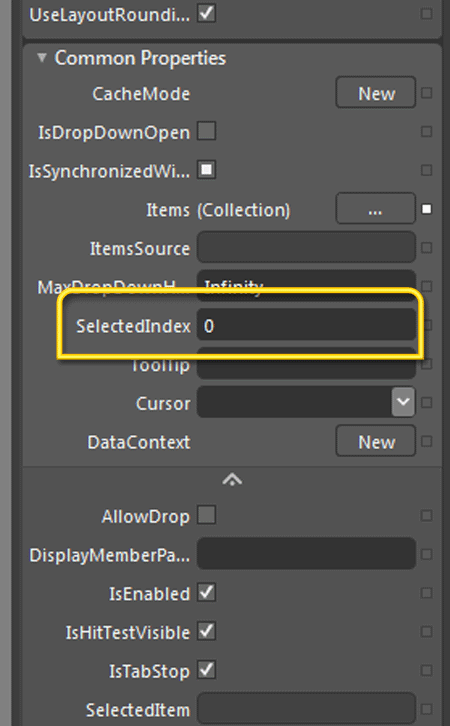The height and width of the screenshot is (726, 450).
Task: Open advanced options marker for DataContext
Action: click(426, 441)
